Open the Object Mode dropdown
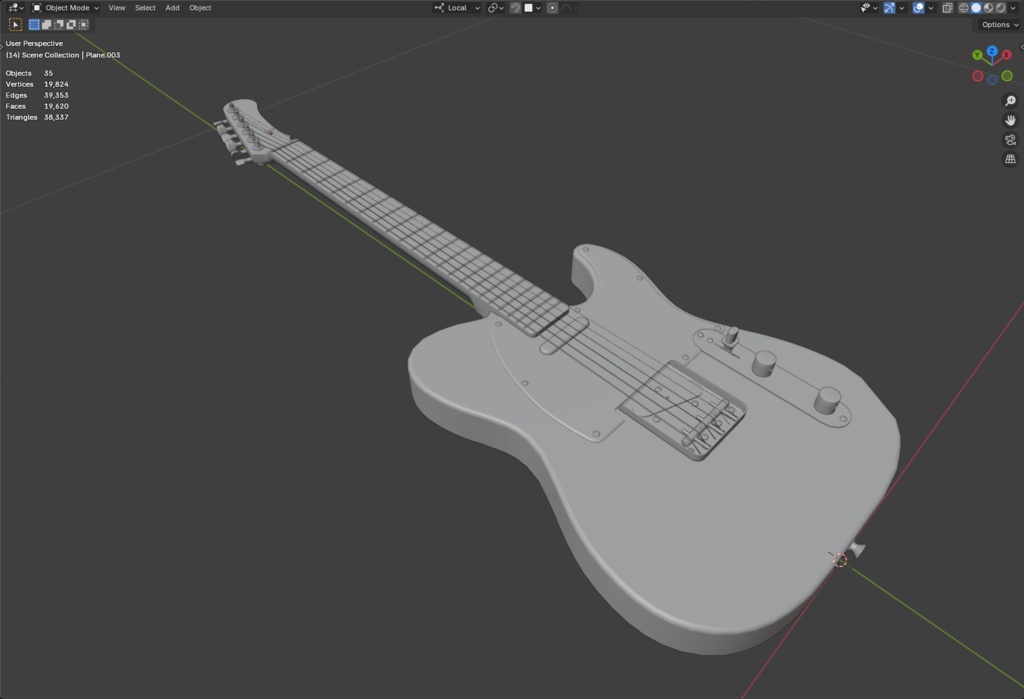The width and height of the screenshot is (1024, 699). [x=65, y=8]
